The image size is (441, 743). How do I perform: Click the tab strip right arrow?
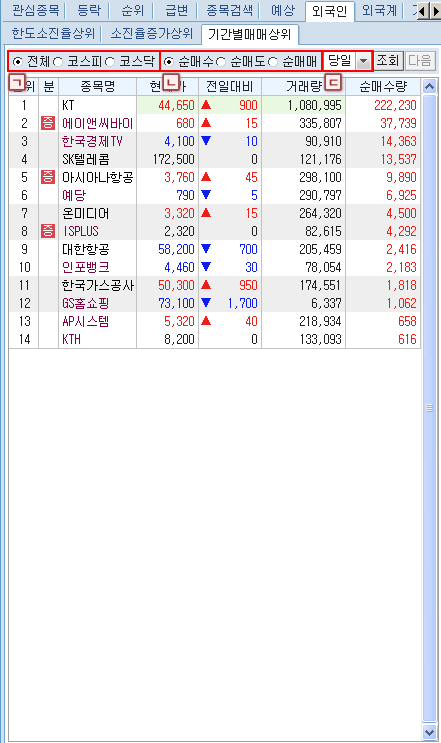coord(436,11)
